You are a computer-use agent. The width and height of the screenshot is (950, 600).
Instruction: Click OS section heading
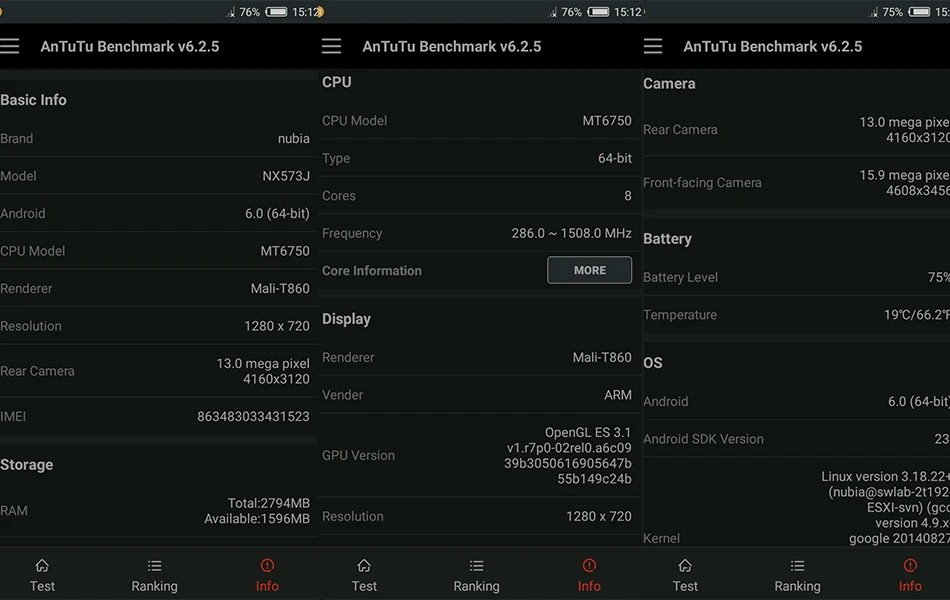(x=653, y=363)
